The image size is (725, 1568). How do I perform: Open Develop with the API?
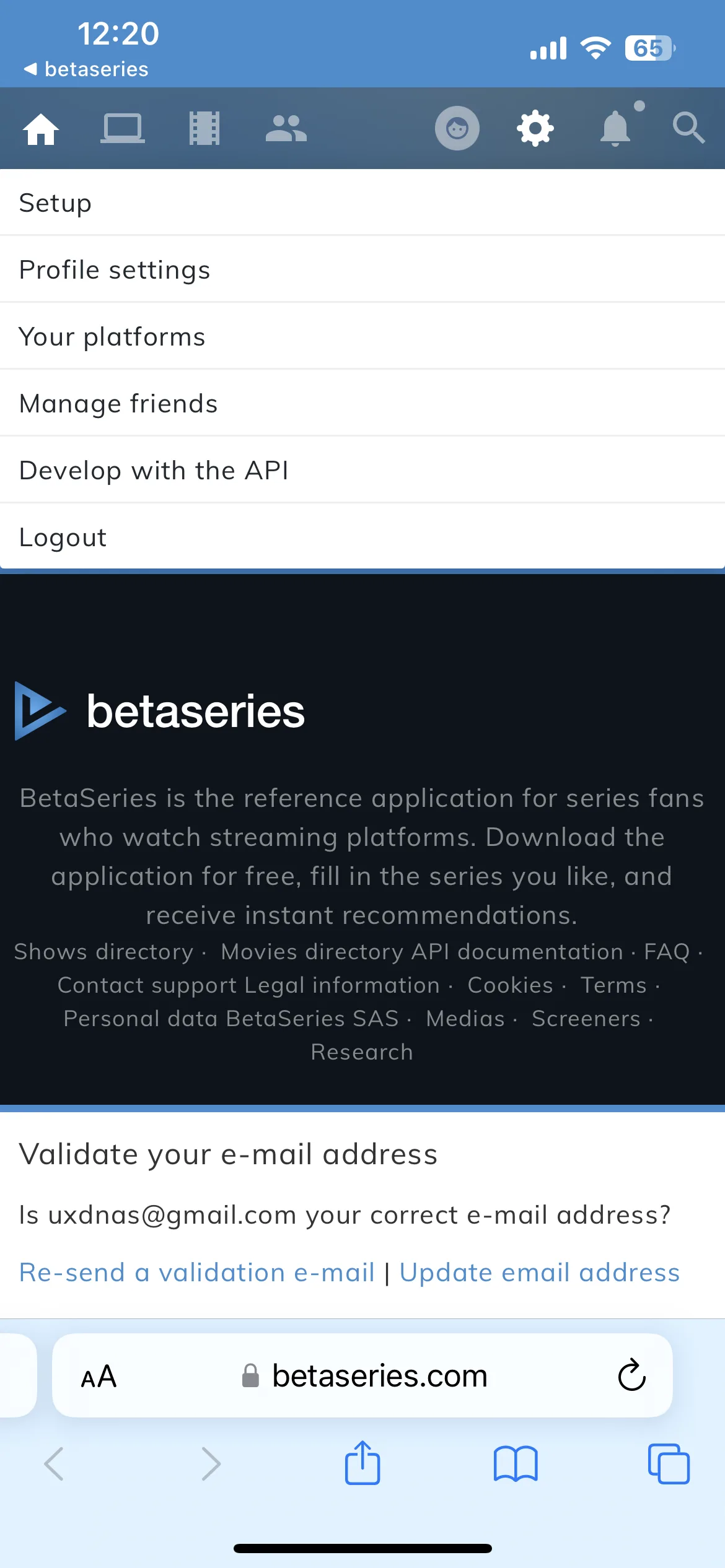click(x=362, y=470)
